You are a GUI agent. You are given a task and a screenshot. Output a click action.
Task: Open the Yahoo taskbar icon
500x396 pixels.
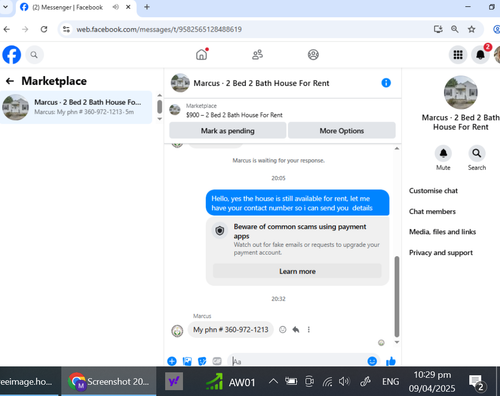(x=174, y=381)
